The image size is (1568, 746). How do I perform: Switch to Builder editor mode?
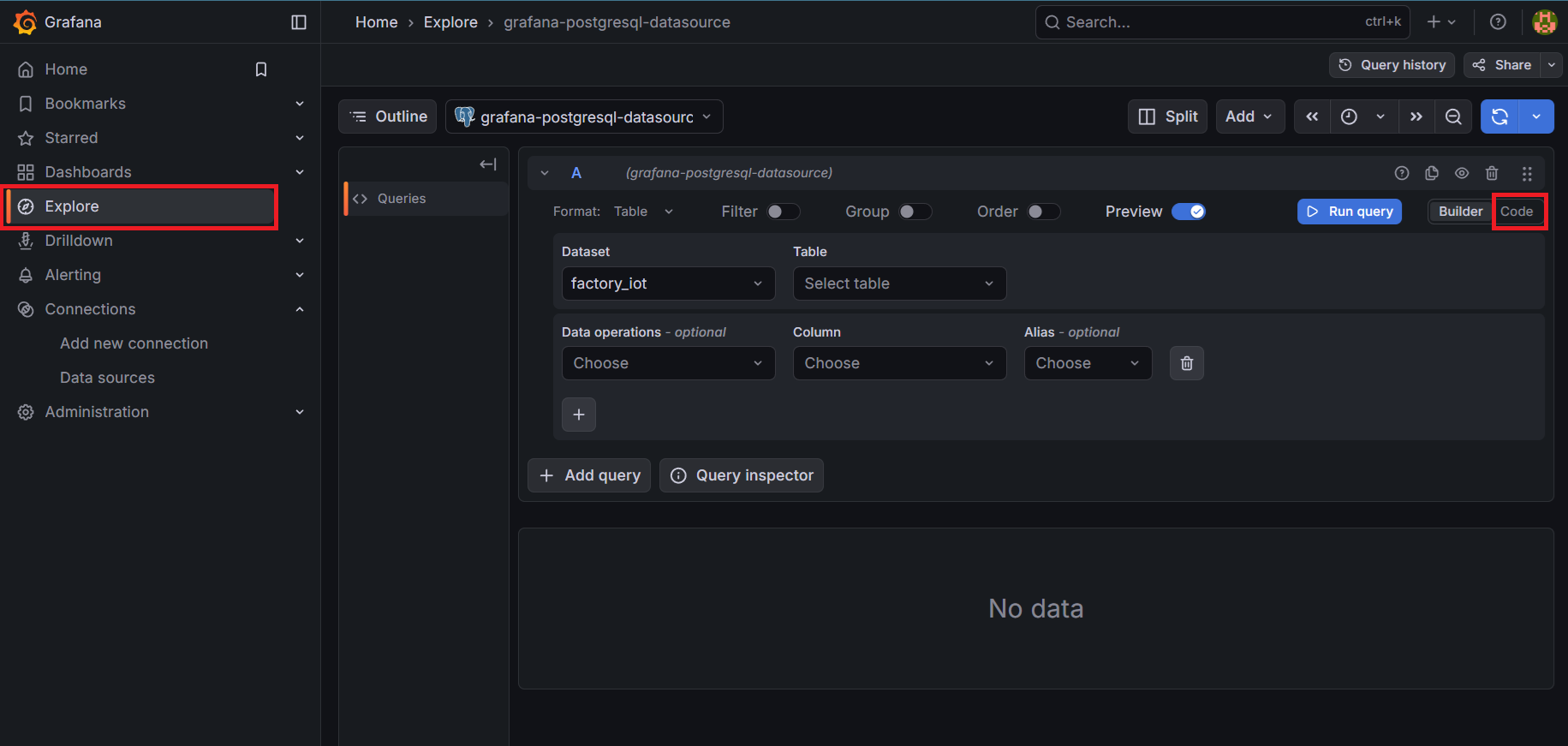tap(1460, 212)
